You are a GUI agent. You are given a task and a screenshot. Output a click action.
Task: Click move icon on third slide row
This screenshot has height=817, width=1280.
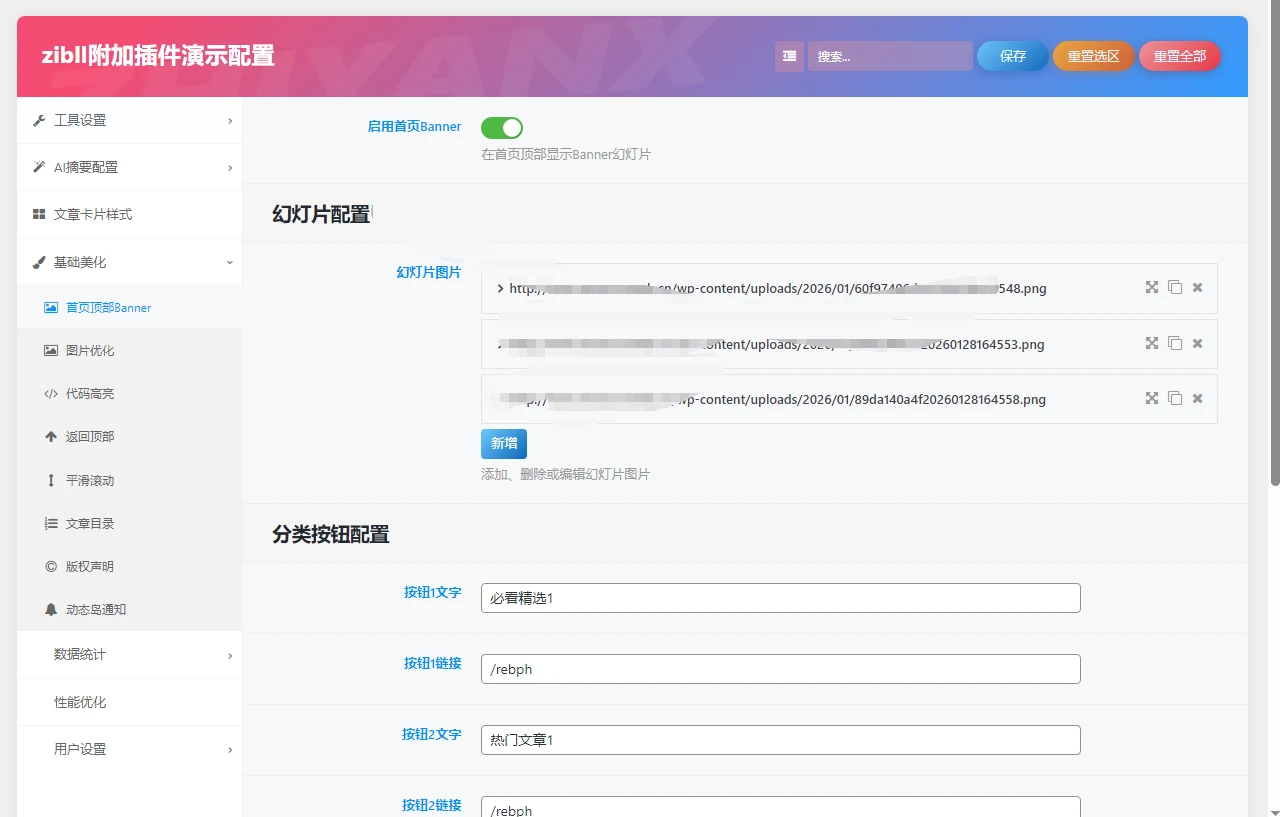[x=1152, y=398]
